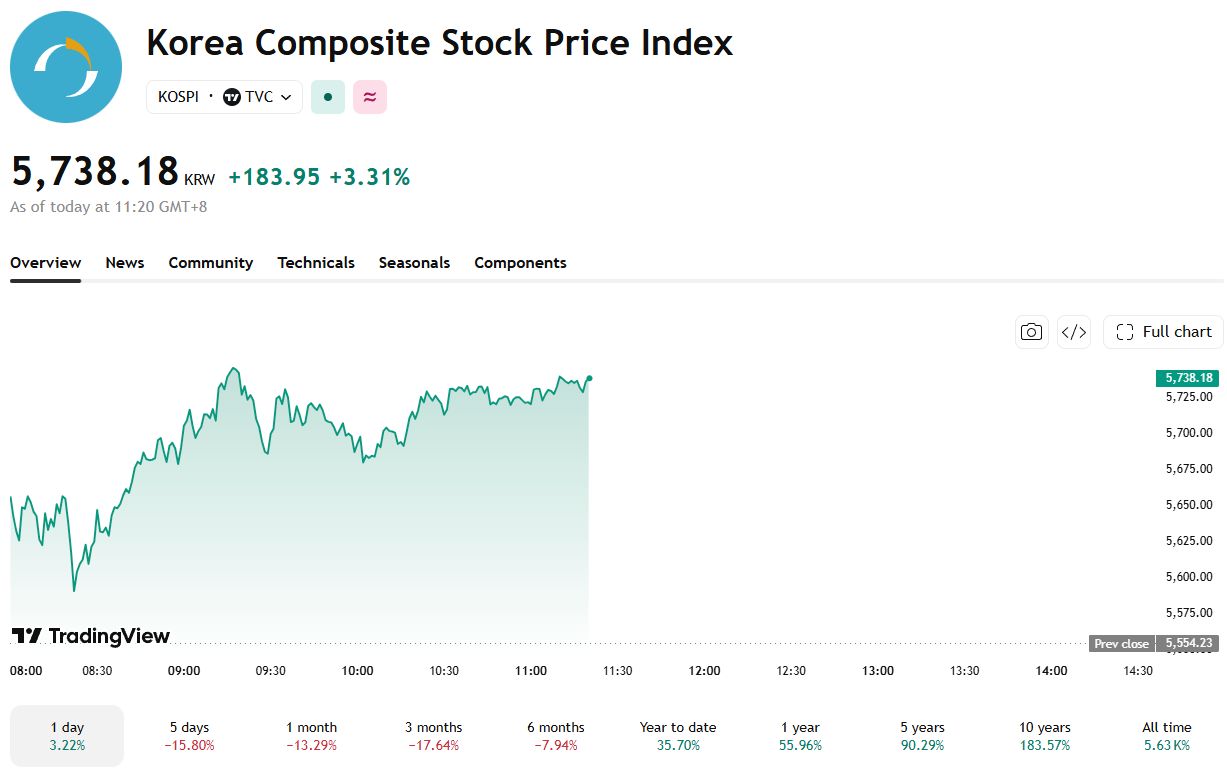Click the green market status dot icon
Screen dimensions: 1227x772
[x=328, y=97]
